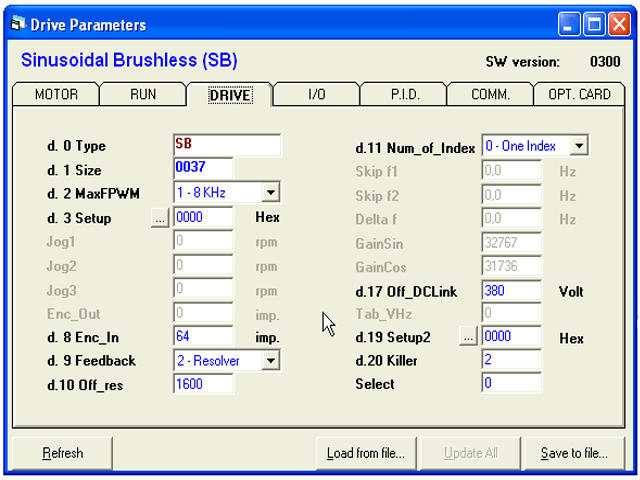Click the Load from file button
The image size is (640, 480).
(x=365, y=453)
